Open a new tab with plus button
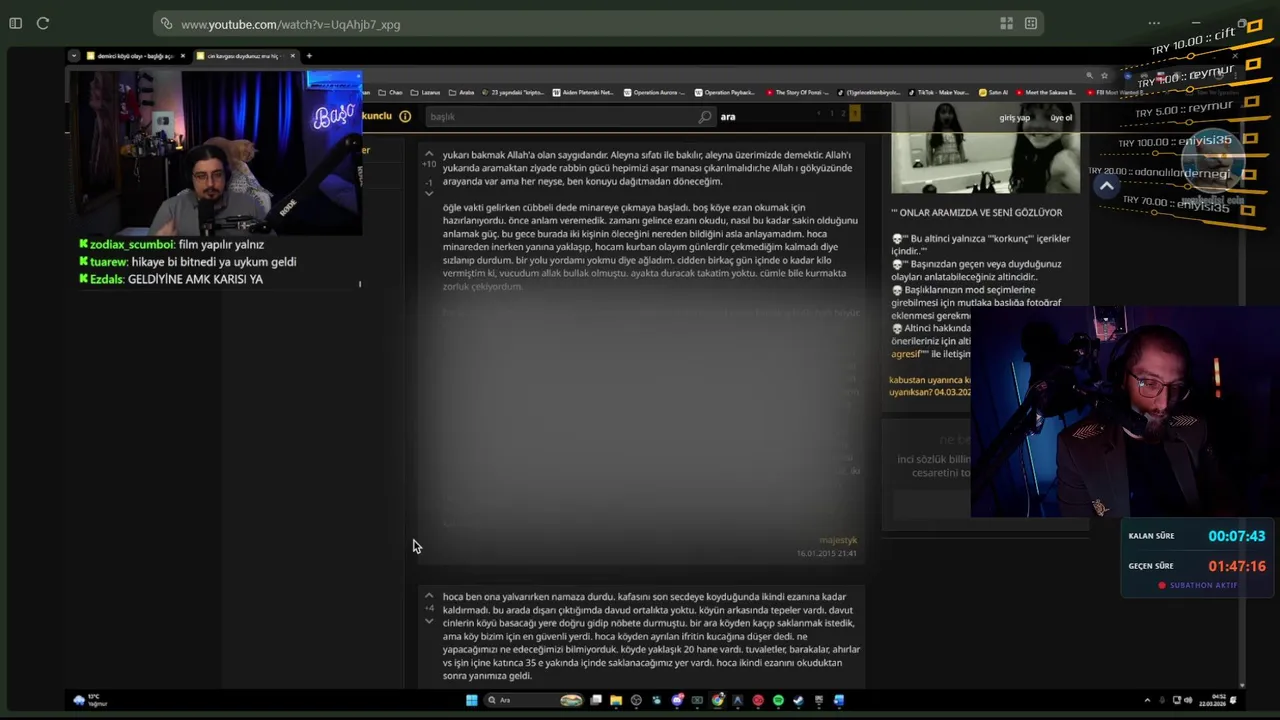 (x=309, y=56)
